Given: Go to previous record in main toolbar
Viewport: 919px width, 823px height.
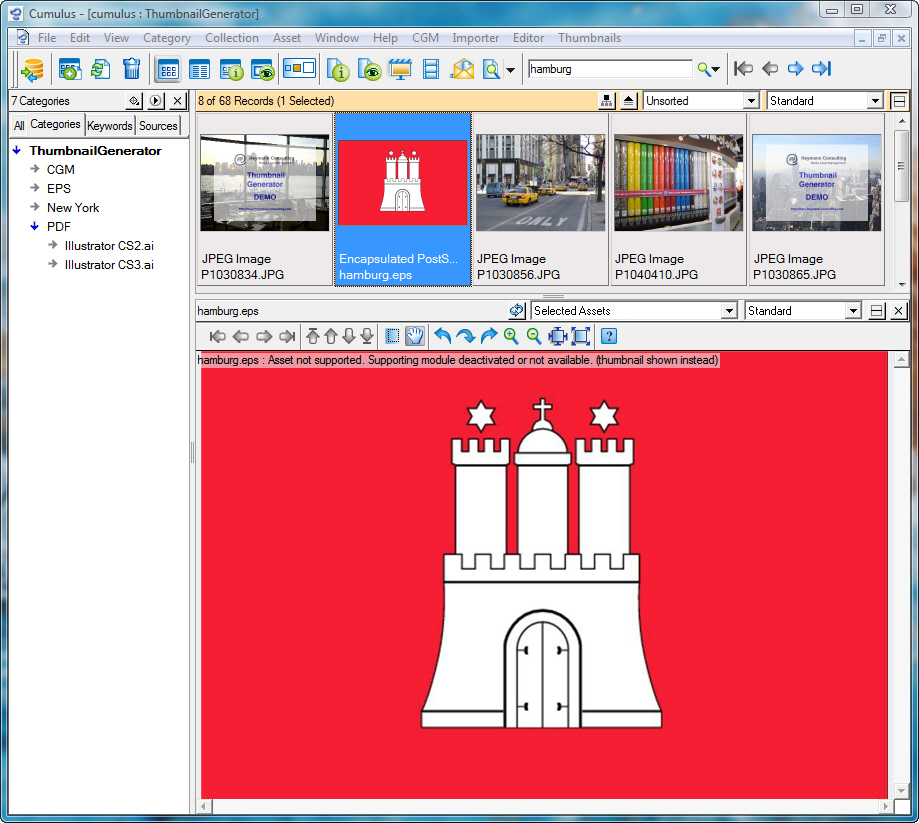Looking at the screenshot, I should coord(770,69).
